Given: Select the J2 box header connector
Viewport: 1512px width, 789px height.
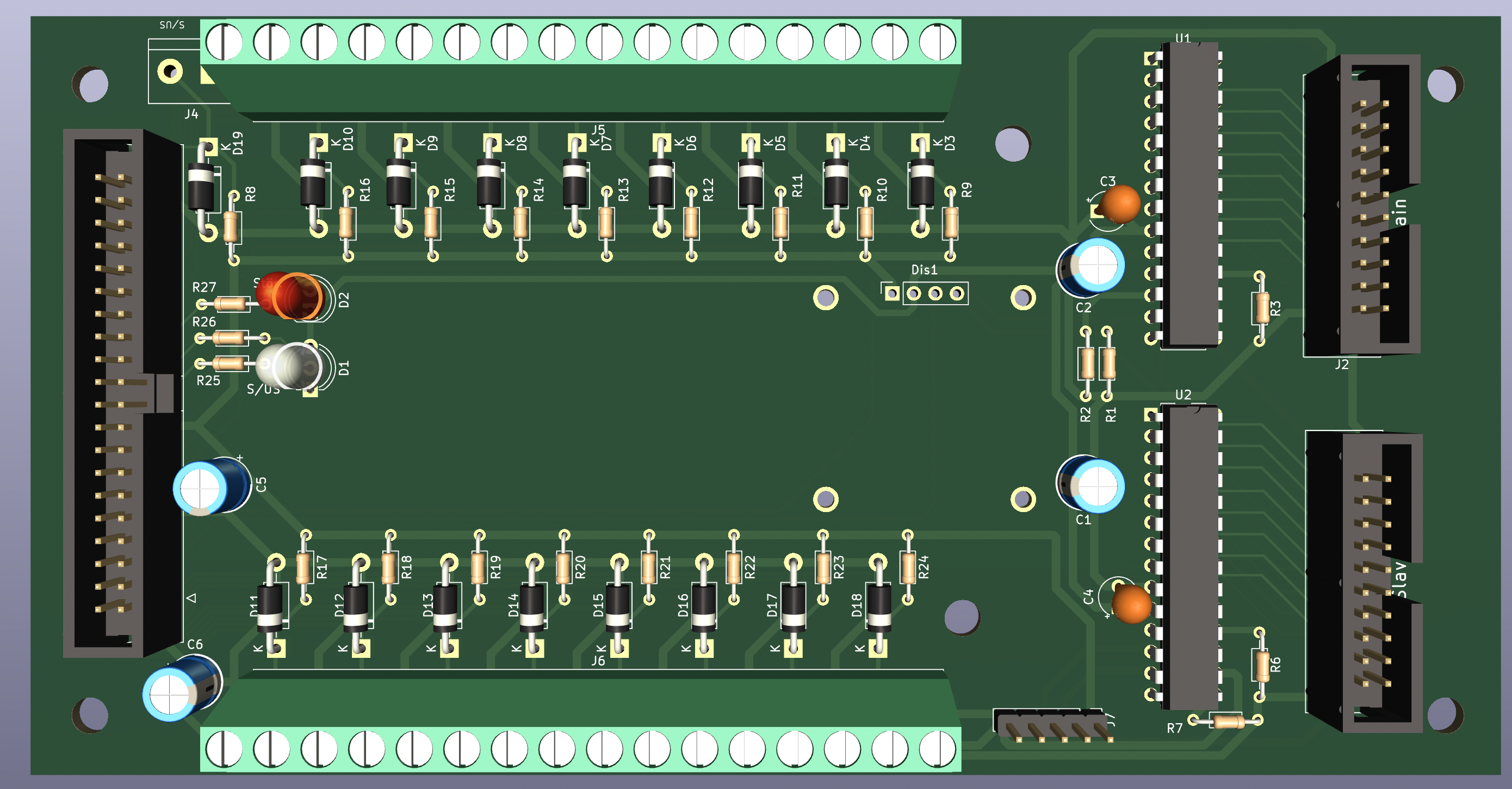Looking at the screenshot, I should (1362, 206).
